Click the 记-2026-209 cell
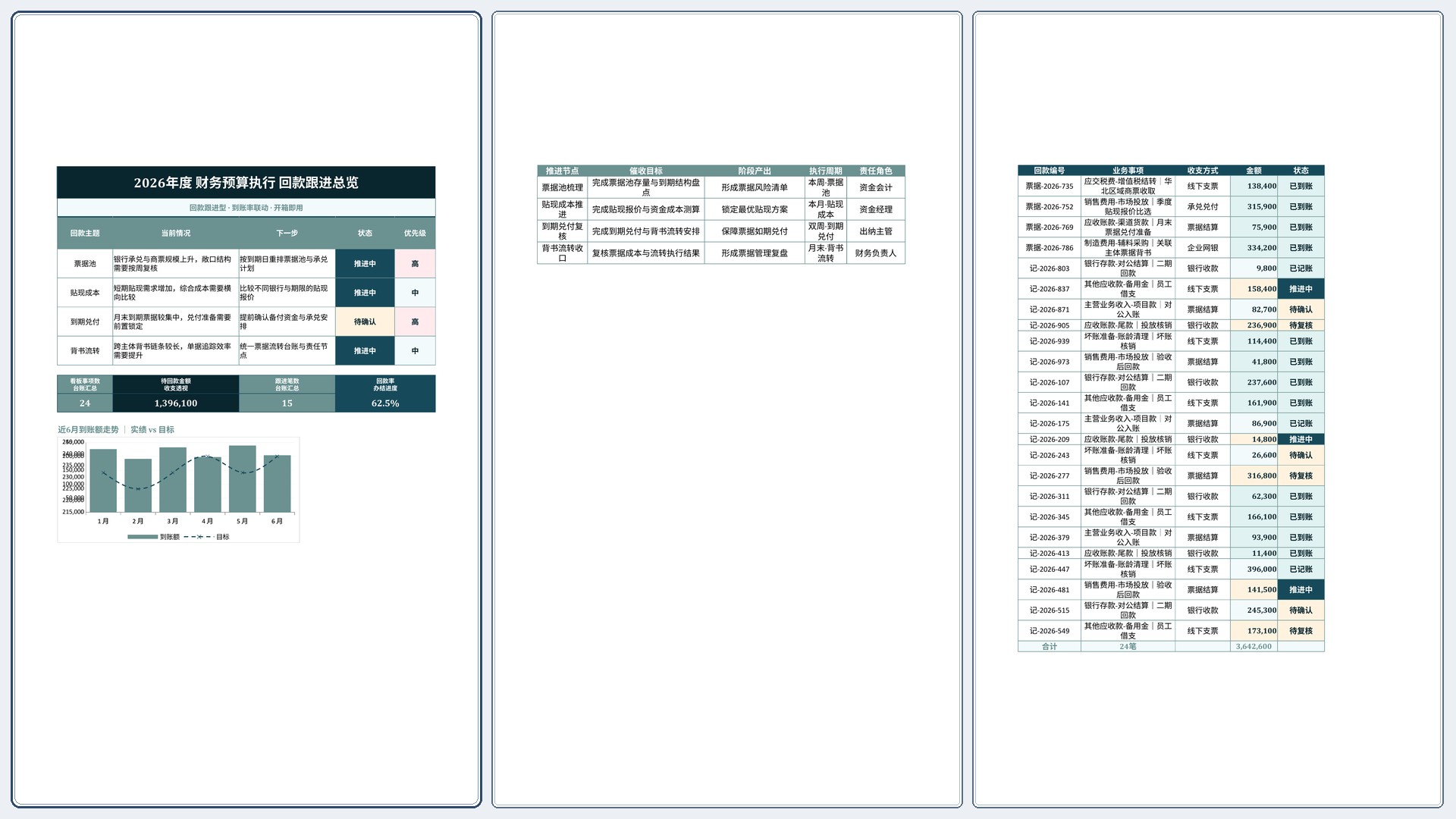 [x=1050, y=439]
